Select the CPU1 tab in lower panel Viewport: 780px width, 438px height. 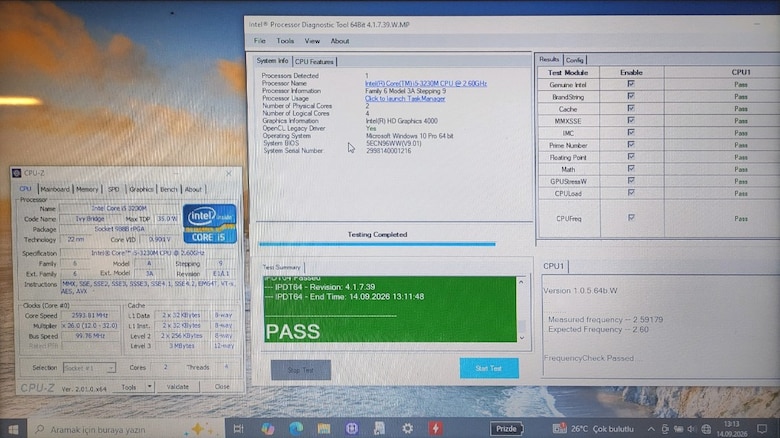[554, 266]
